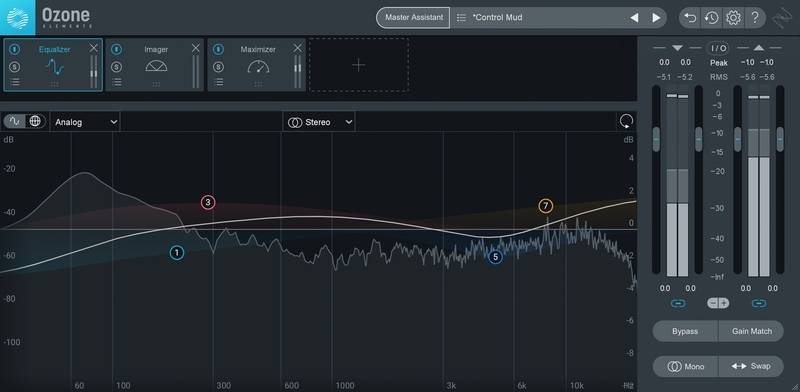Click the iZotope logo in top-right corner
The width and height of the screenshot is (800, 392).
click(x=782, y=18)
